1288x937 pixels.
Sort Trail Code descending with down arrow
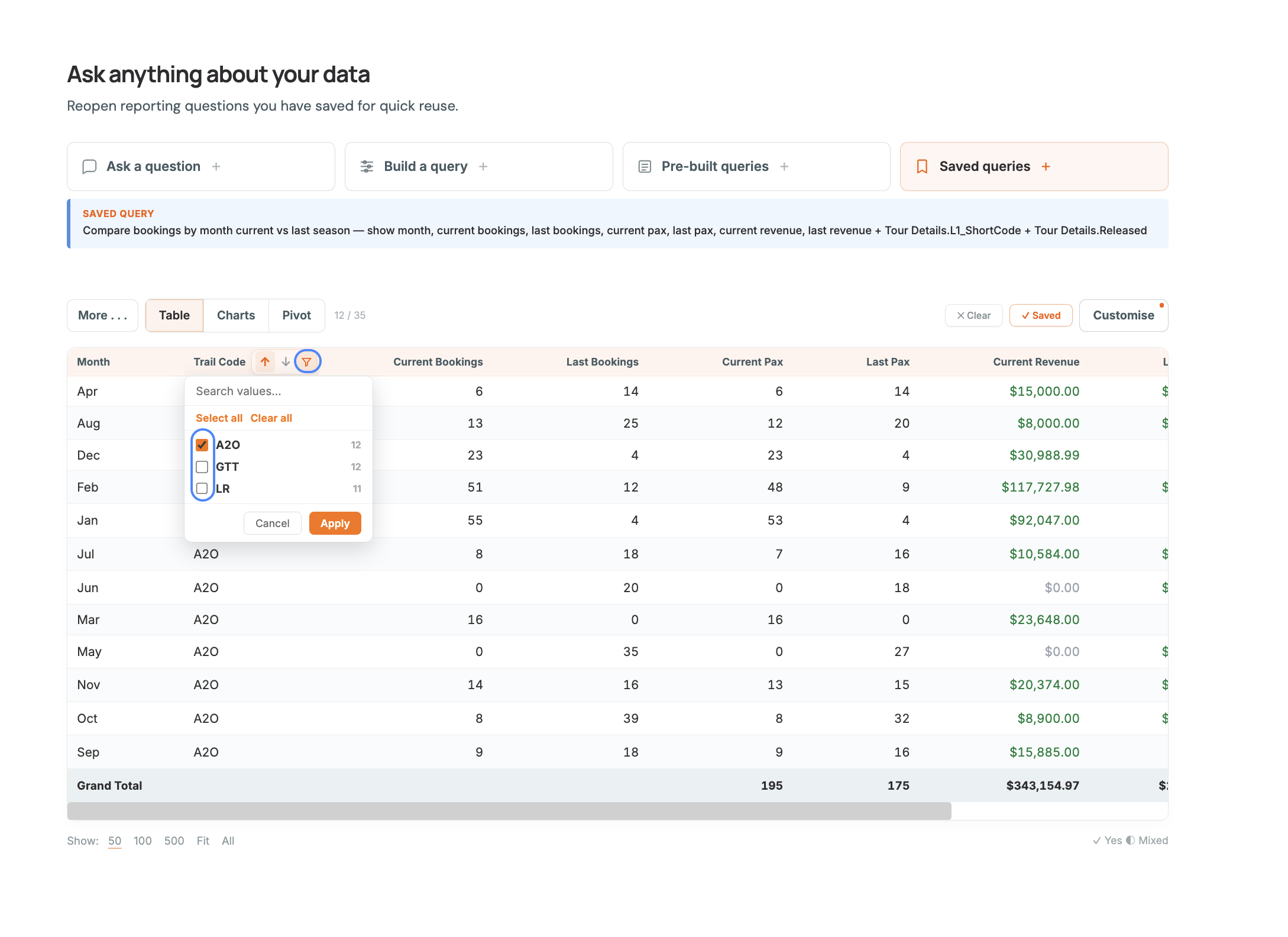pos(286,361)
